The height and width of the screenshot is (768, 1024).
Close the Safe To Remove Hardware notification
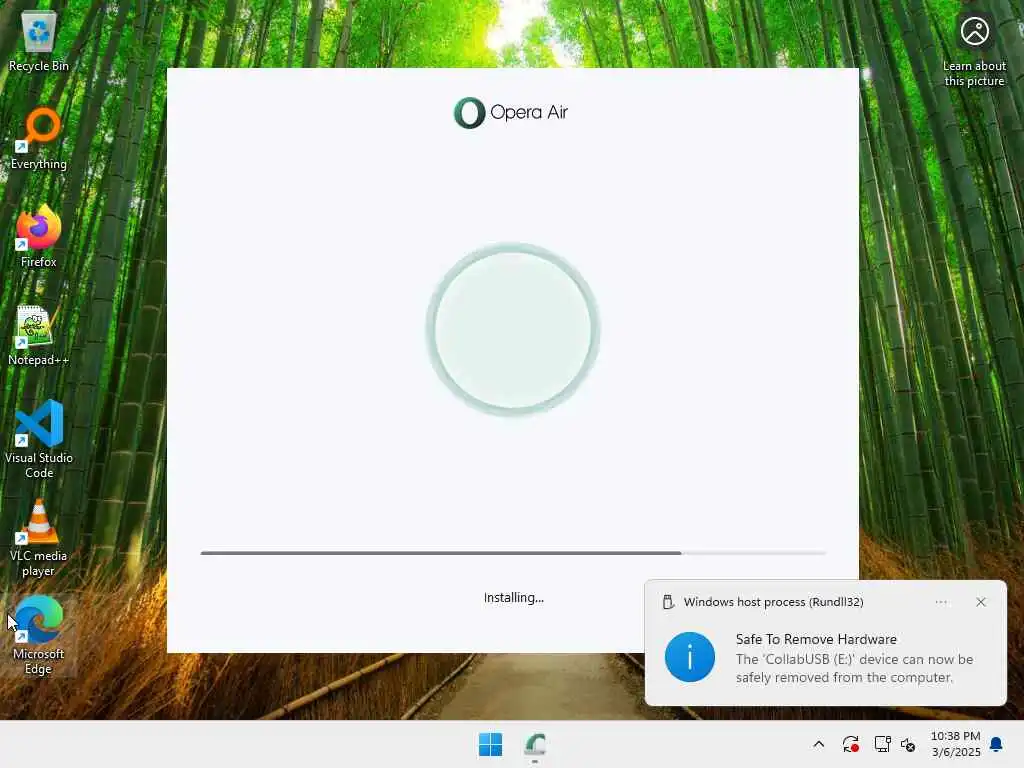pyautogui.click(x=981, y=602)
